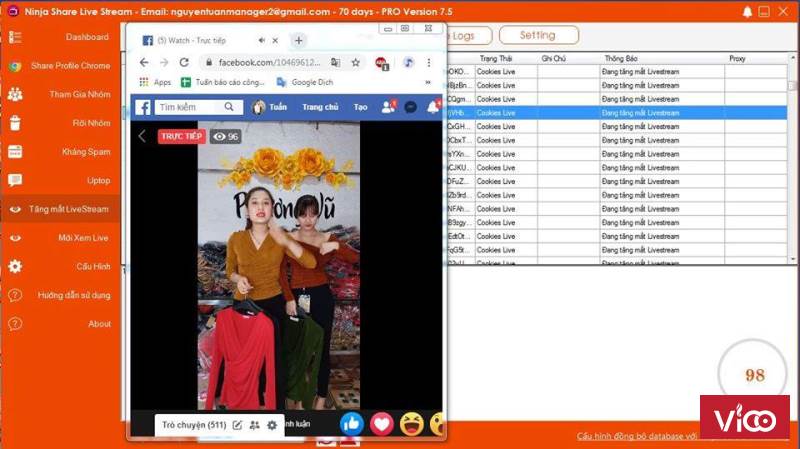Click the facebook.com address bar

(x=269, y=62)
